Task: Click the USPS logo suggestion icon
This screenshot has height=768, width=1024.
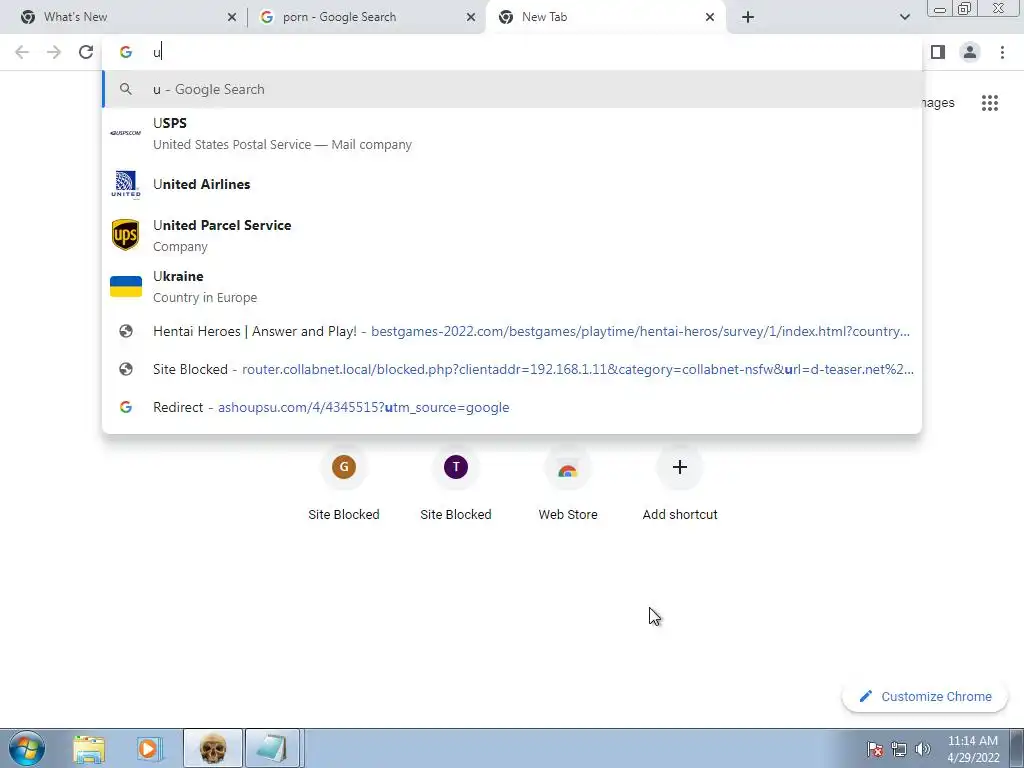Action: (125, 133)
